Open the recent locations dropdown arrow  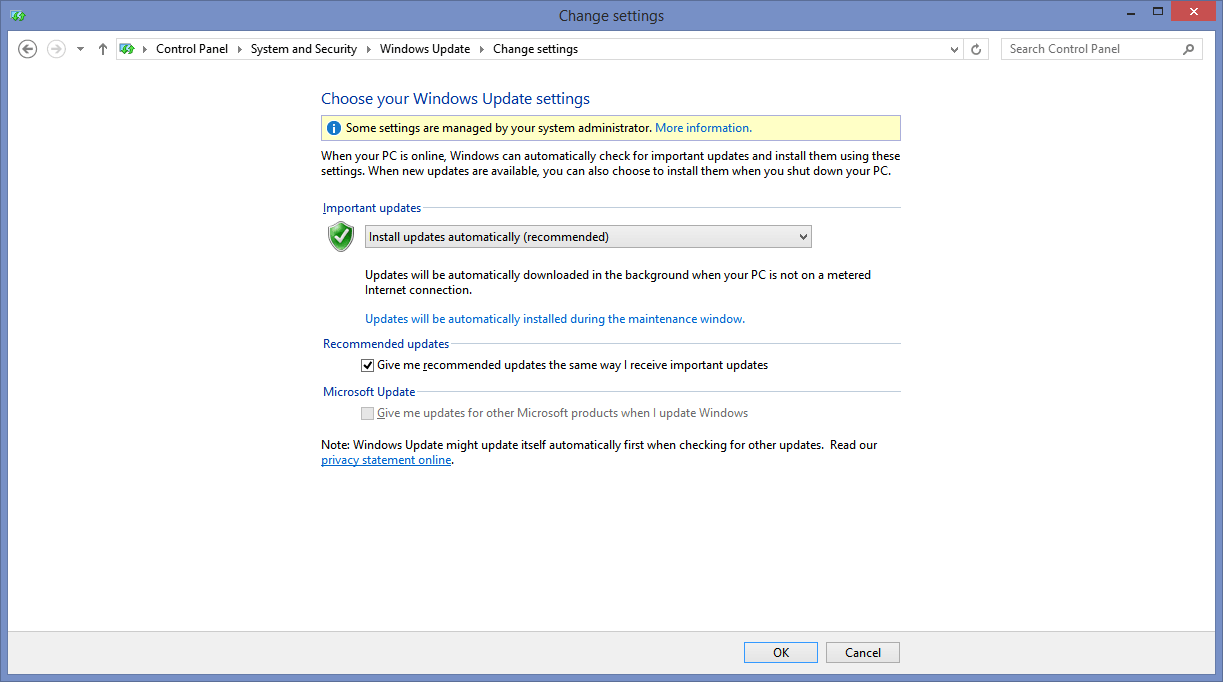(x=80, y=49)
